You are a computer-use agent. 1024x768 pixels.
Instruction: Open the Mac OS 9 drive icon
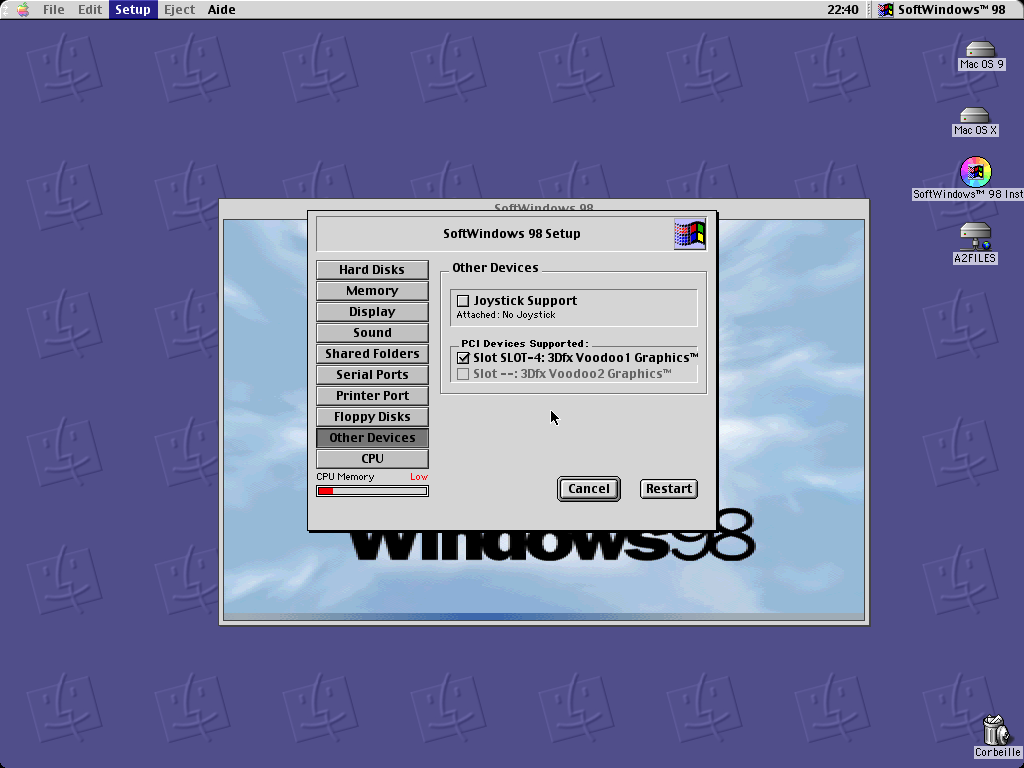click(x=980, y=50)
